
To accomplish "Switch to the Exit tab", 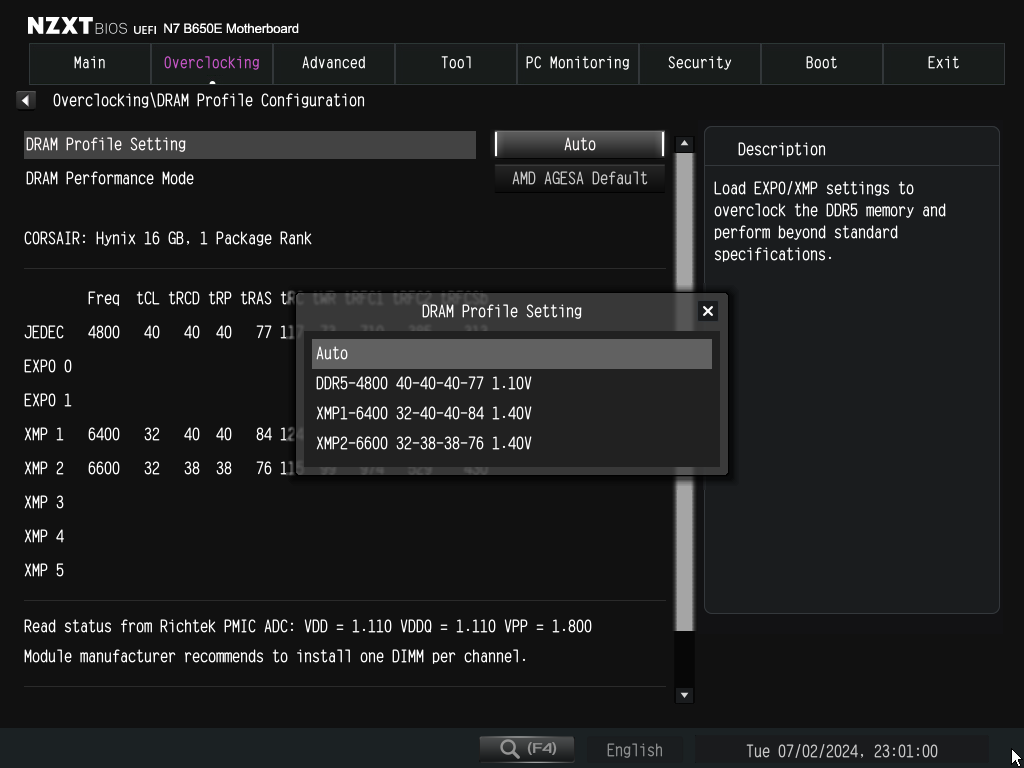I will (944, 63).
